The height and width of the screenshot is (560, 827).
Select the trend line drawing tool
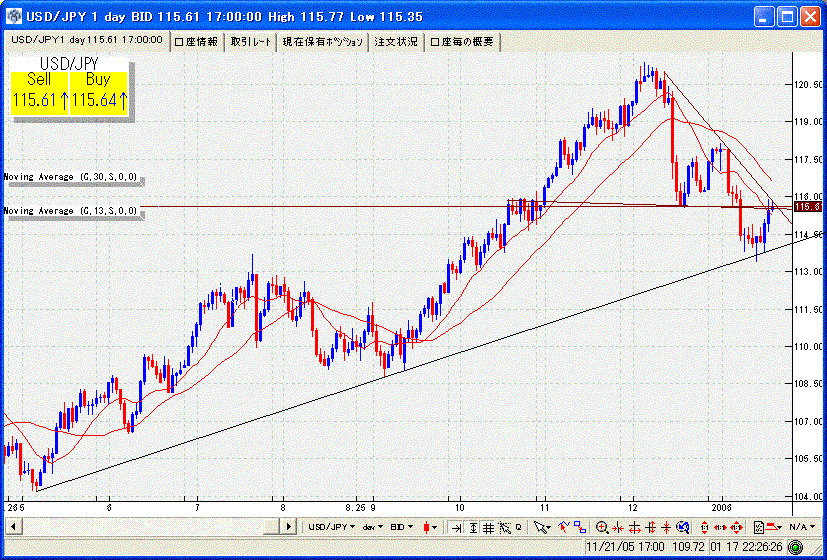pos(564,526)
